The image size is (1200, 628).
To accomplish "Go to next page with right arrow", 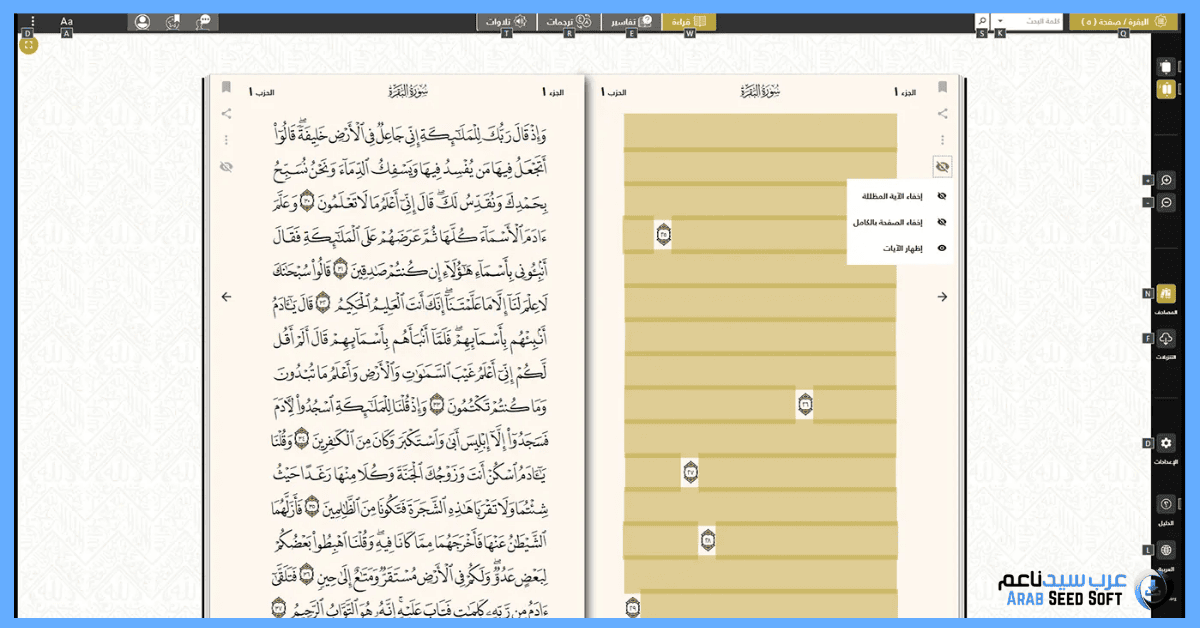I will coord(942,297).
